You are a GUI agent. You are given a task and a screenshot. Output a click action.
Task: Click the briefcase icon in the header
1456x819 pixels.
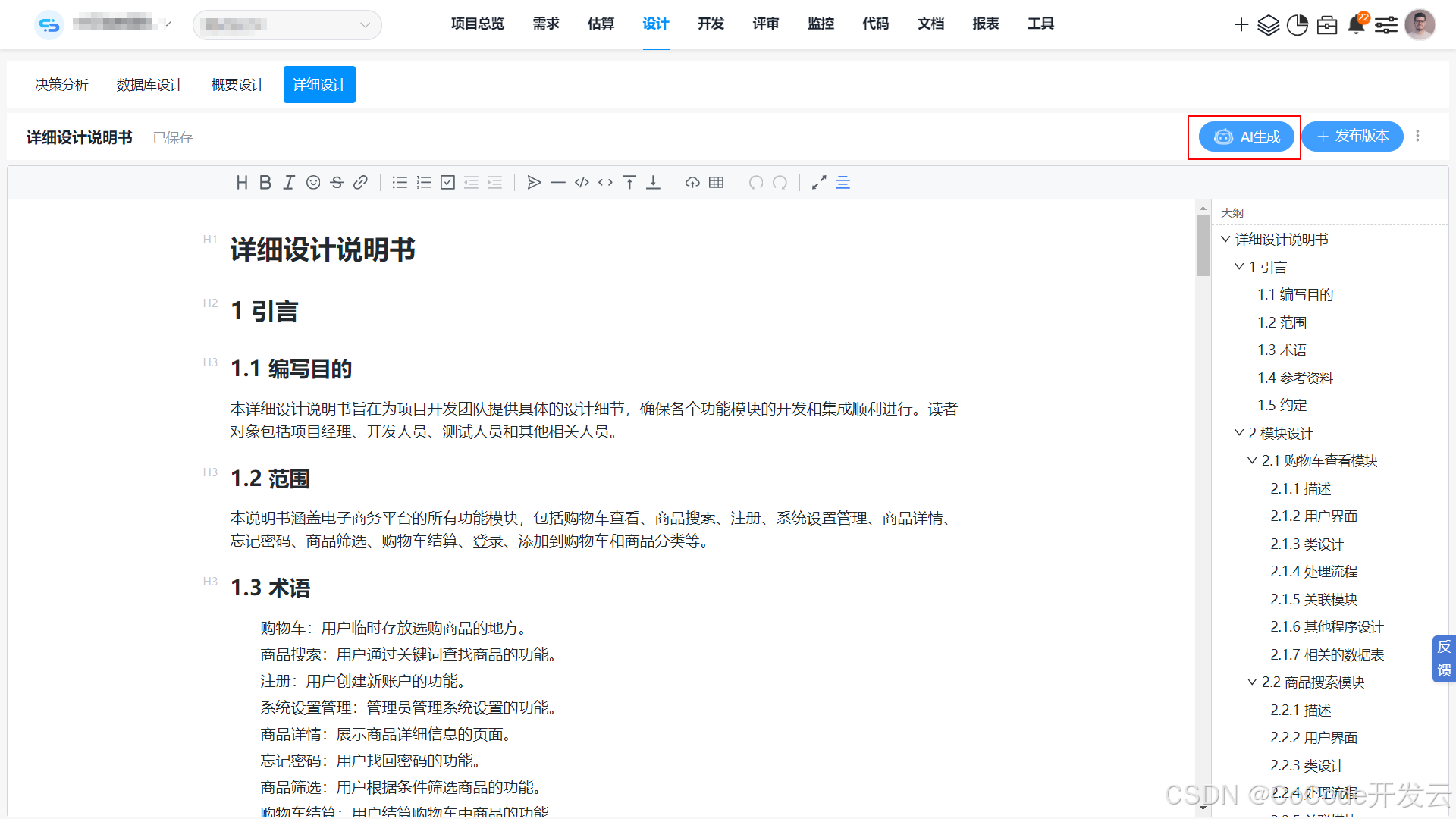click(x=1327, y=24)
